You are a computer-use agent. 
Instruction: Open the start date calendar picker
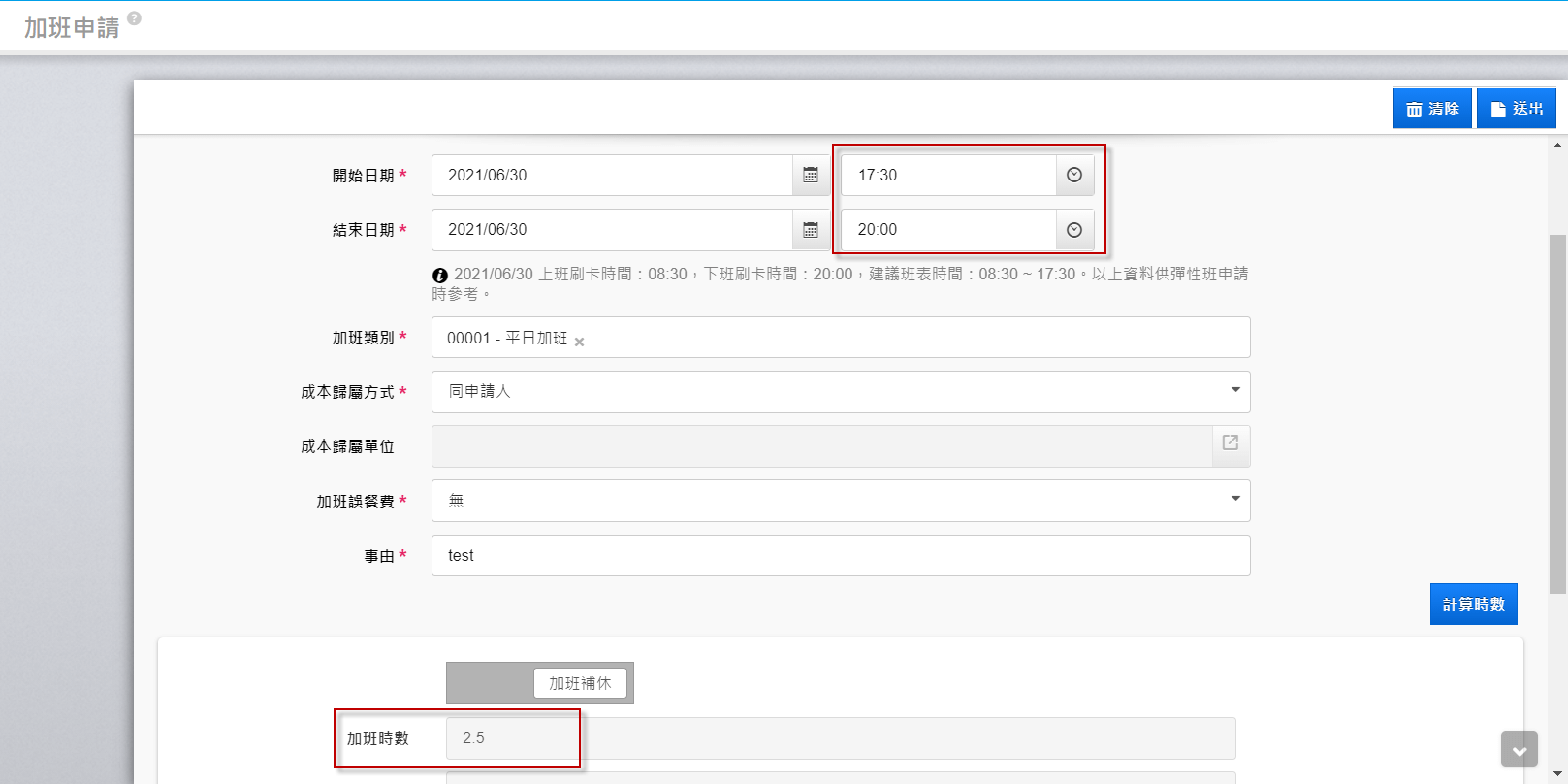tap(811, 176)
